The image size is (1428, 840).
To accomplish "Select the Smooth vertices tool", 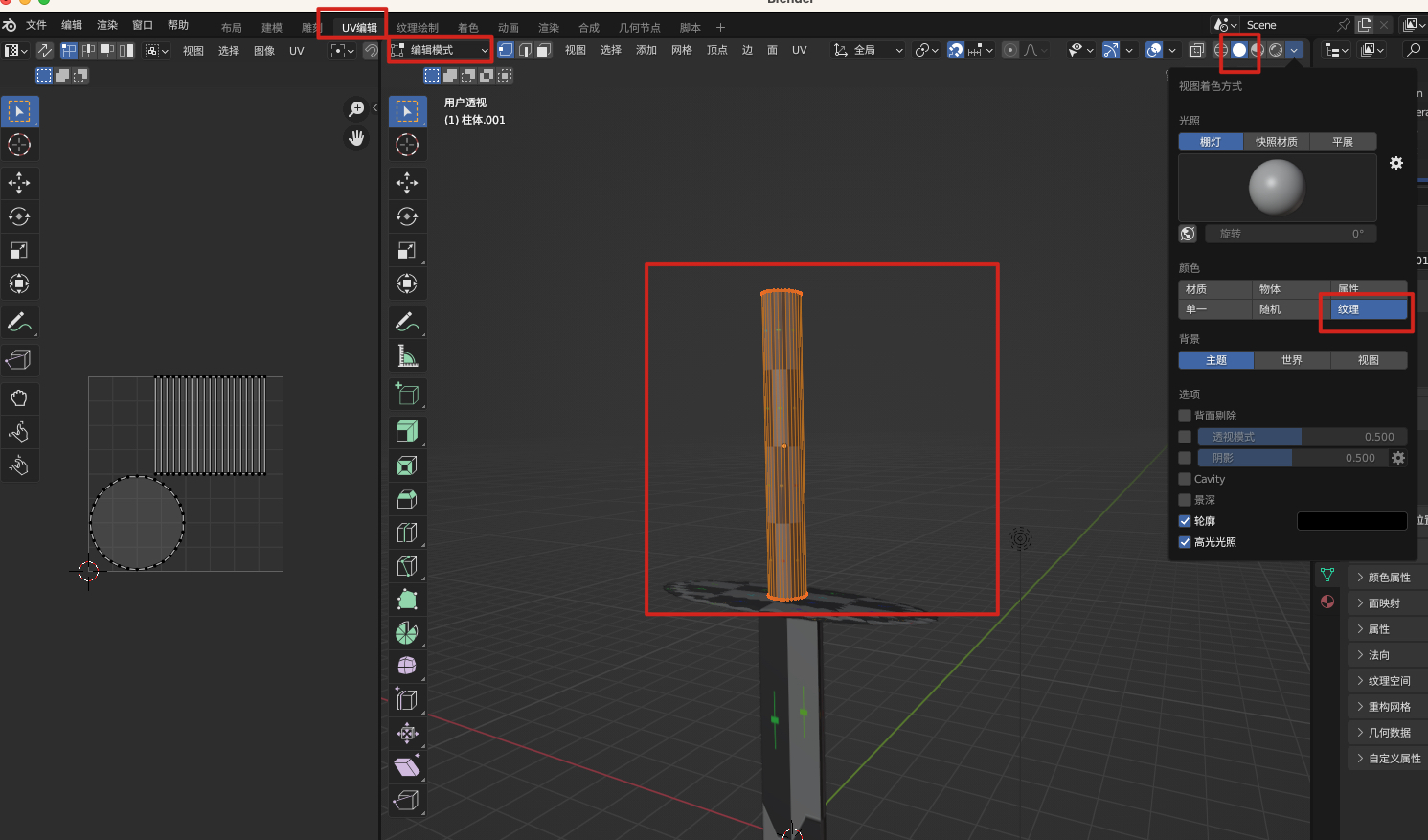I will pos(407,666).
